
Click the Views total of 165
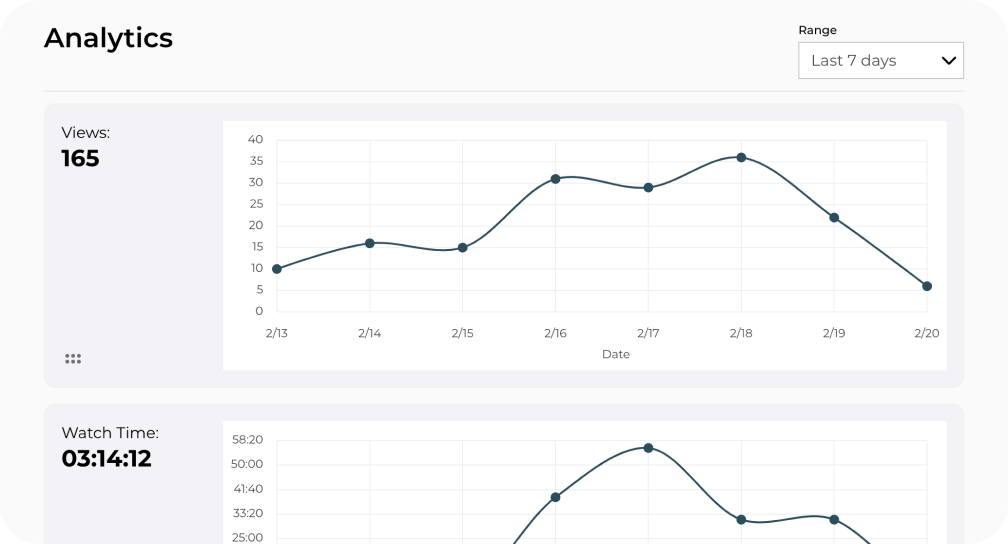point(80,159)
